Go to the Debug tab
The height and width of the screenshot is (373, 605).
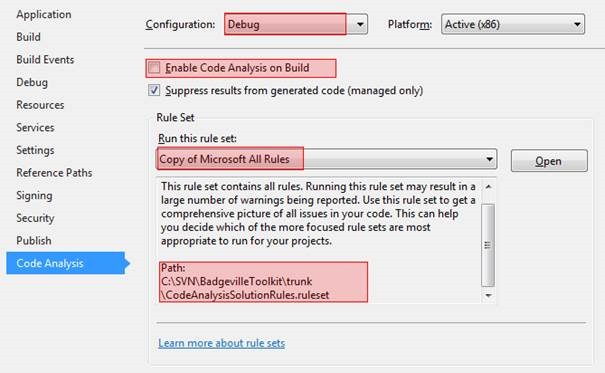tap(32, 83)
